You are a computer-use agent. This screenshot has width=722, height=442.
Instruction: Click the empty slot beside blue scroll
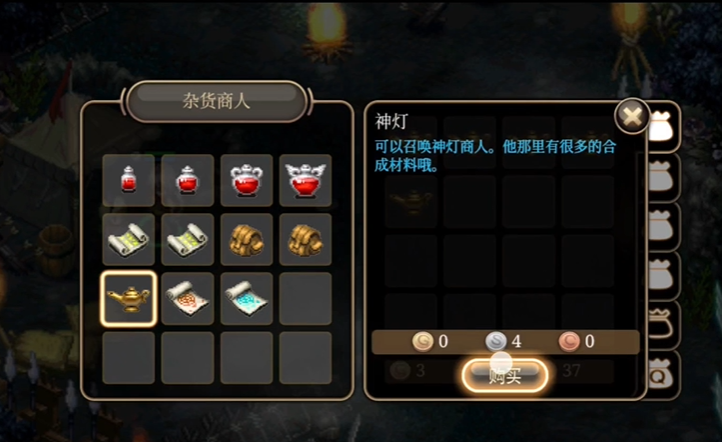coord(305,298)
